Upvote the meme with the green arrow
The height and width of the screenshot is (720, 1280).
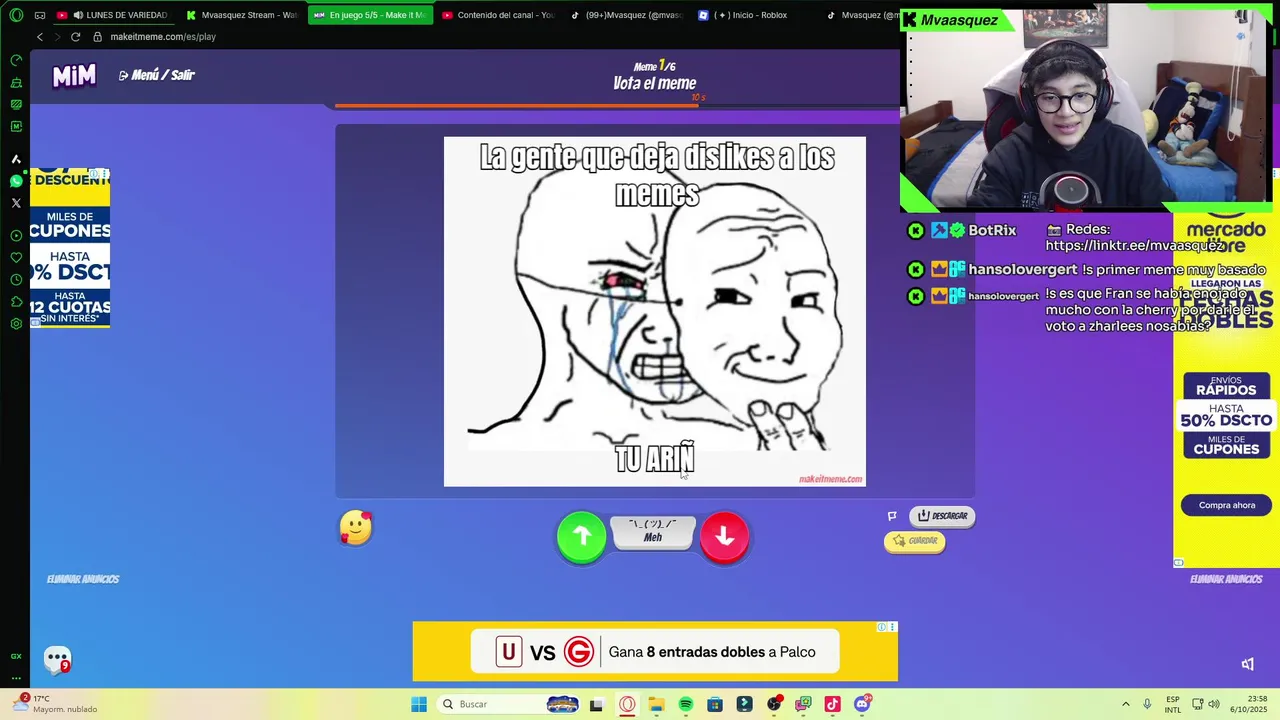581,537
